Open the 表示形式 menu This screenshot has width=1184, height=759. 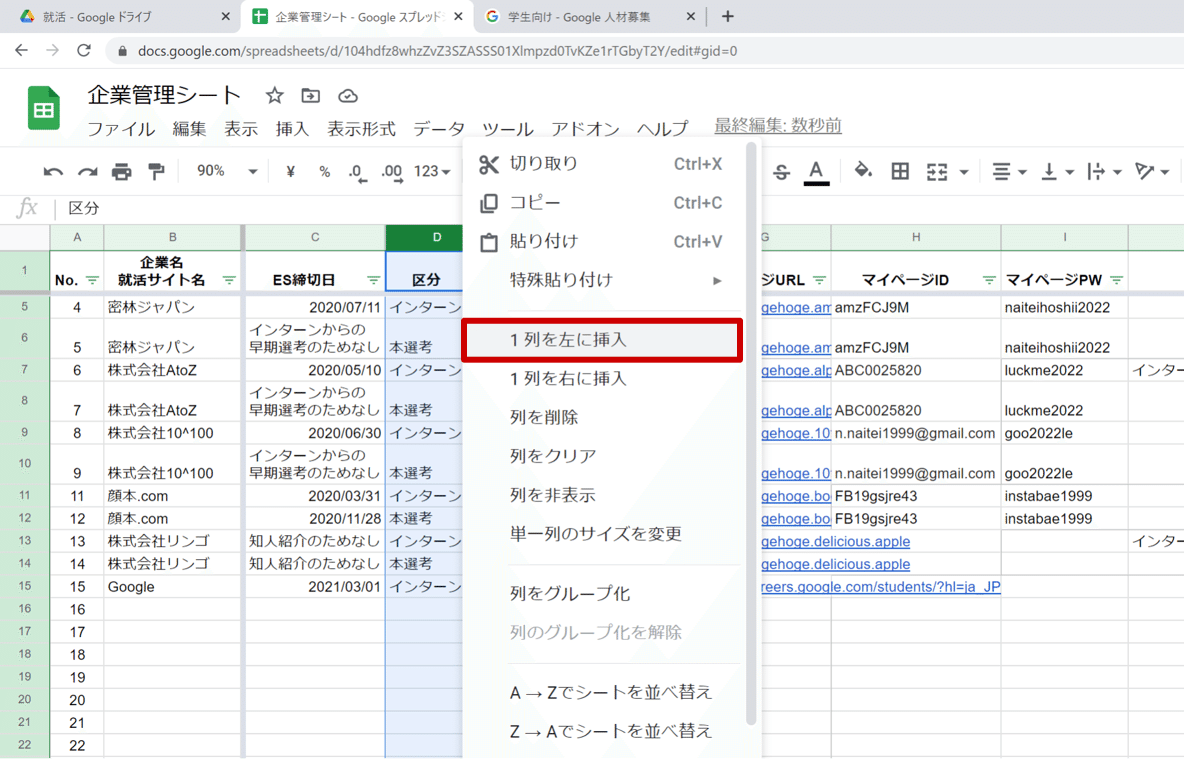point(361,128)
